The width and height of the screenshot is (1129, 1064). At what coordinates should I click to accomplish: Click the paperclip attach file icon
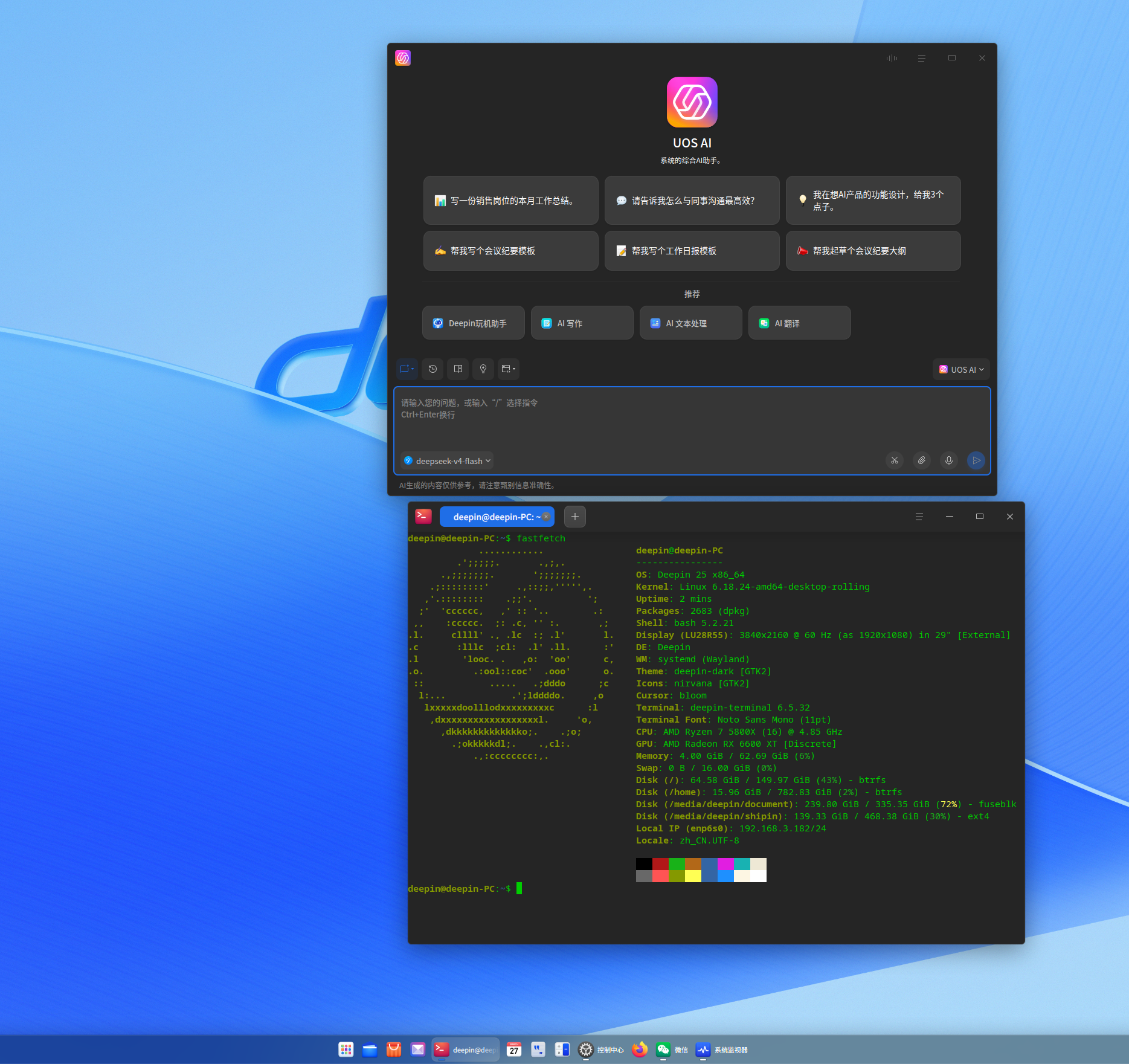pos(922,460)
